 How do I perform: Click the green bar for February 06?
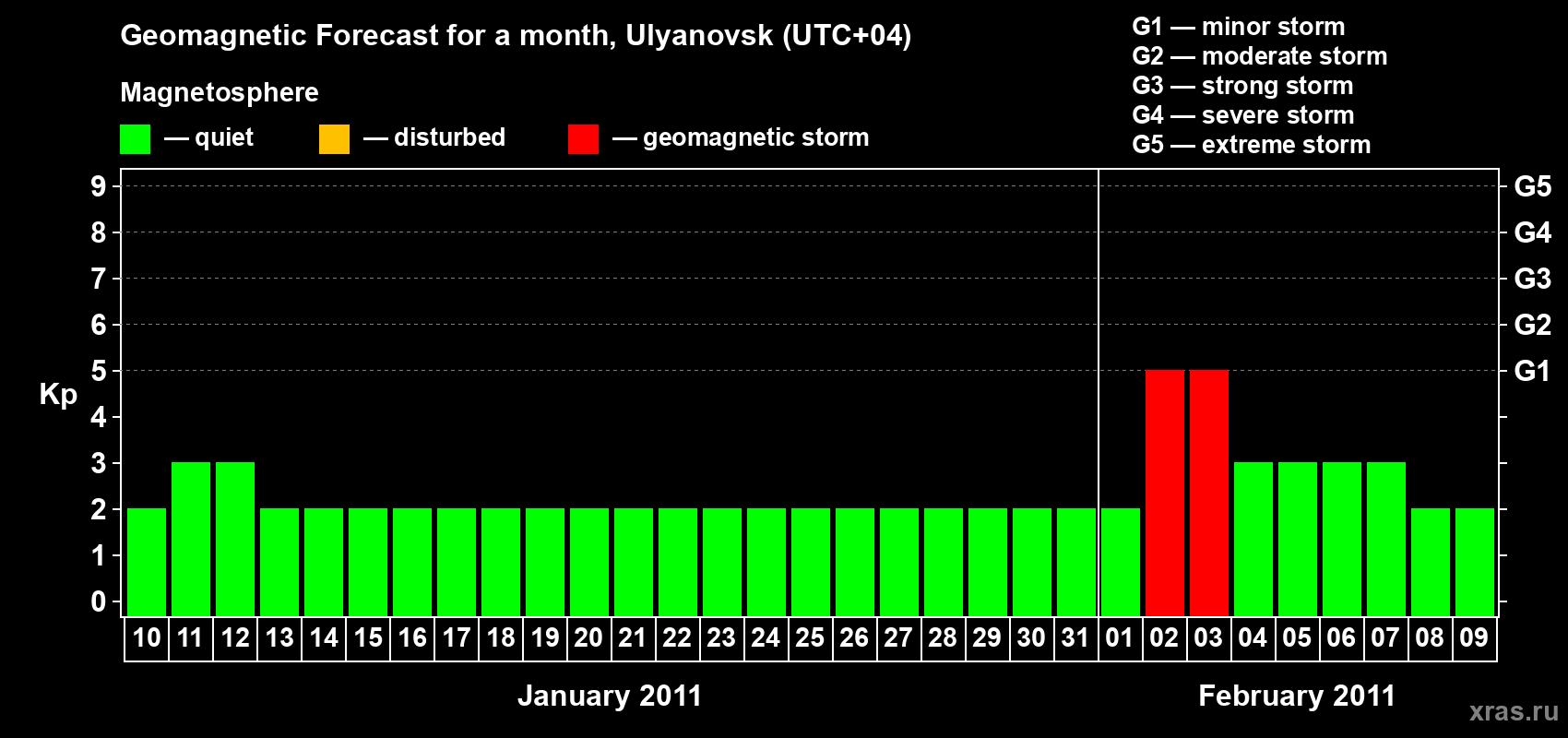click(1342, 539)
